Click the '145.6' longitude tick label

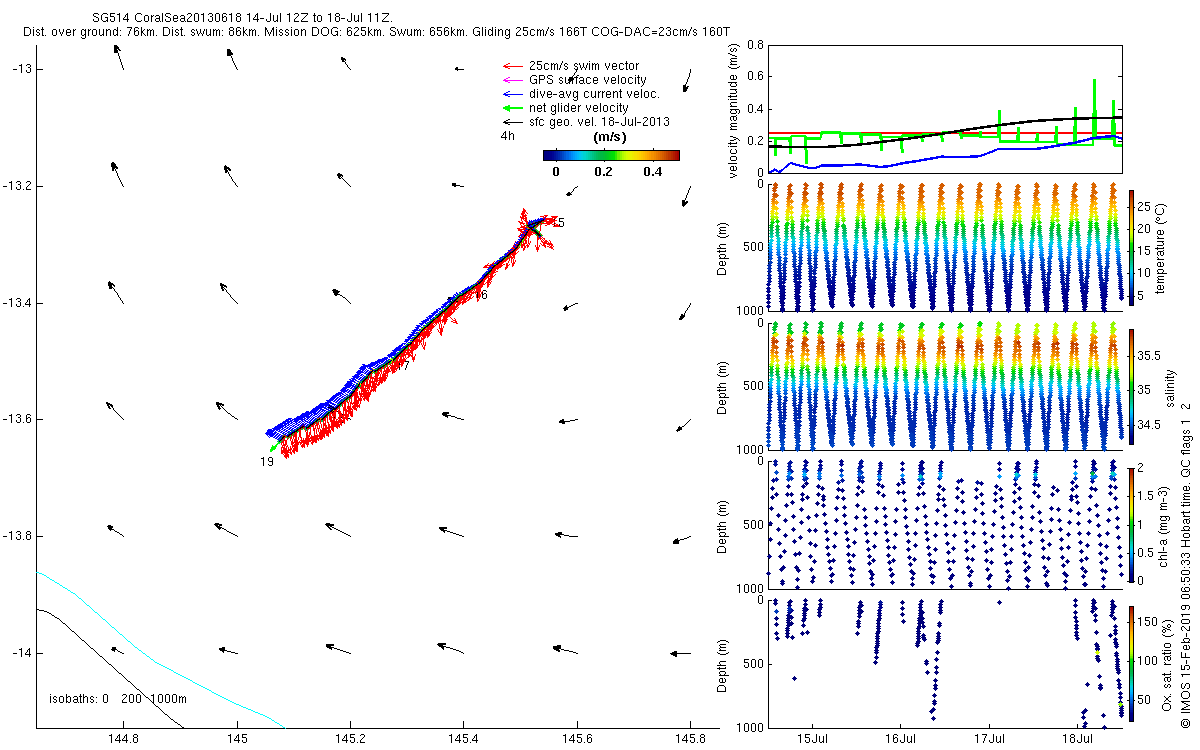(x=577, y=740)
